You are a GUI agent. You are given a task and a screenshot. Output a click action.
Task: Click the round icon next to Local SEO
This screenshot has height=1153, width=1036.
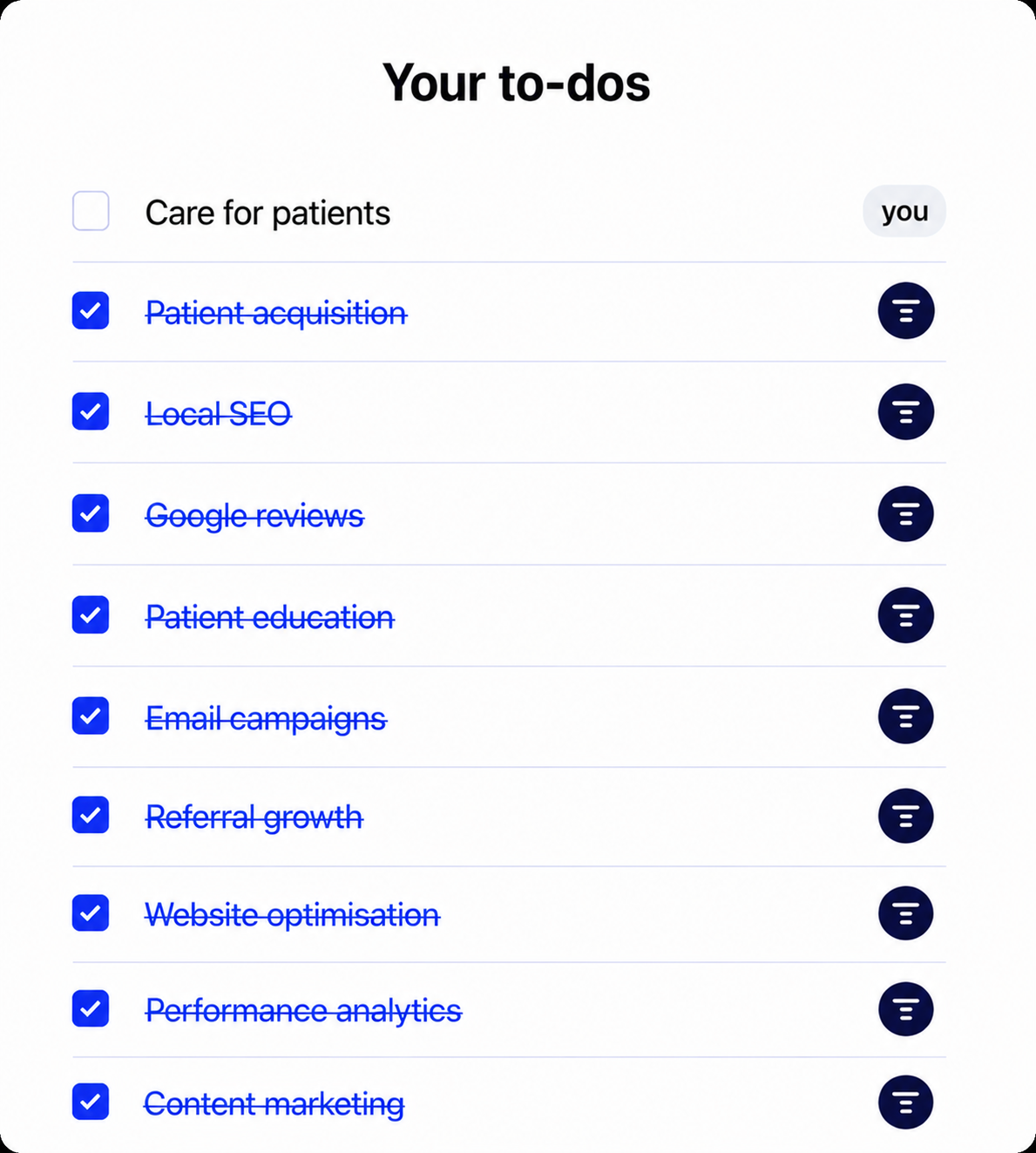[905, 412]
